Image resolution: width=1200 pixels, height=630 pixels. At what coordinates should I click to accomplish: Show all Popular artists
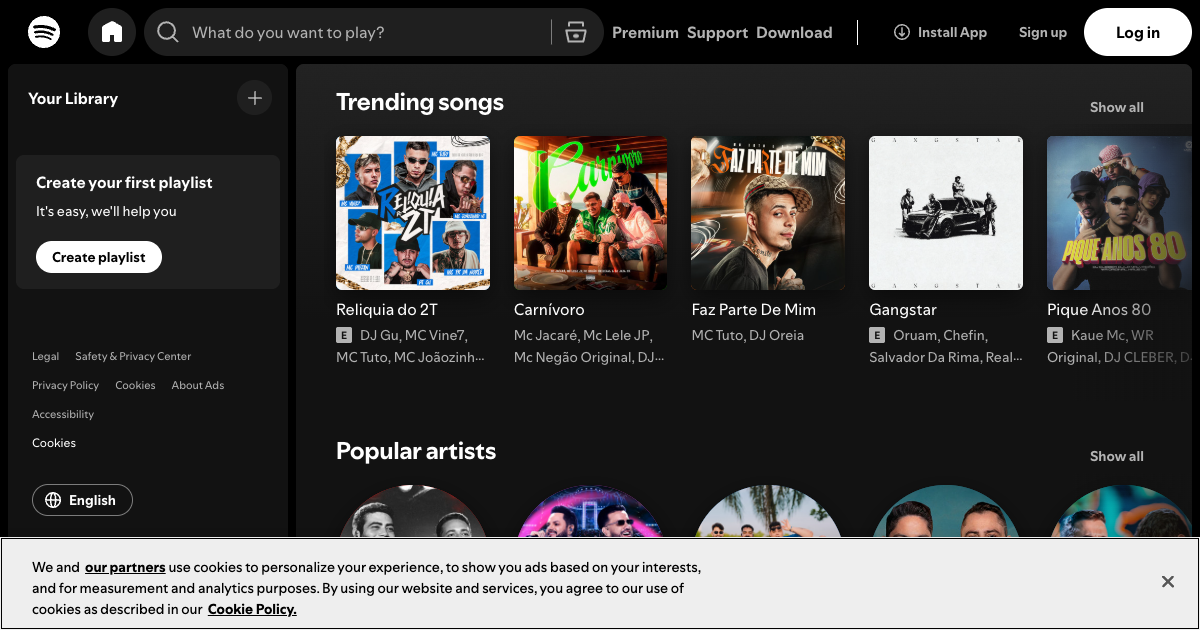pyautogui.click(x=1116, y=456)
